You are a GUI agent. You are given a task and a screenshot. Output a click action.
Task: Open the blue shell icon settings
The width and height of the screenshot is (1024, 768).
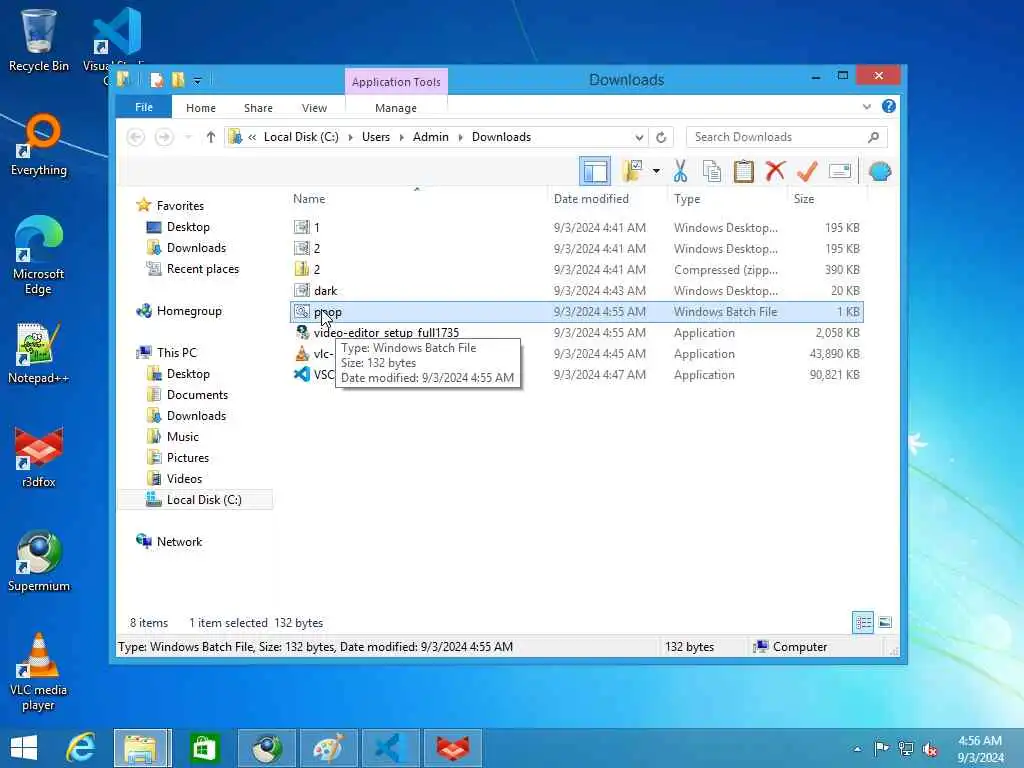[x=880, y=172]
